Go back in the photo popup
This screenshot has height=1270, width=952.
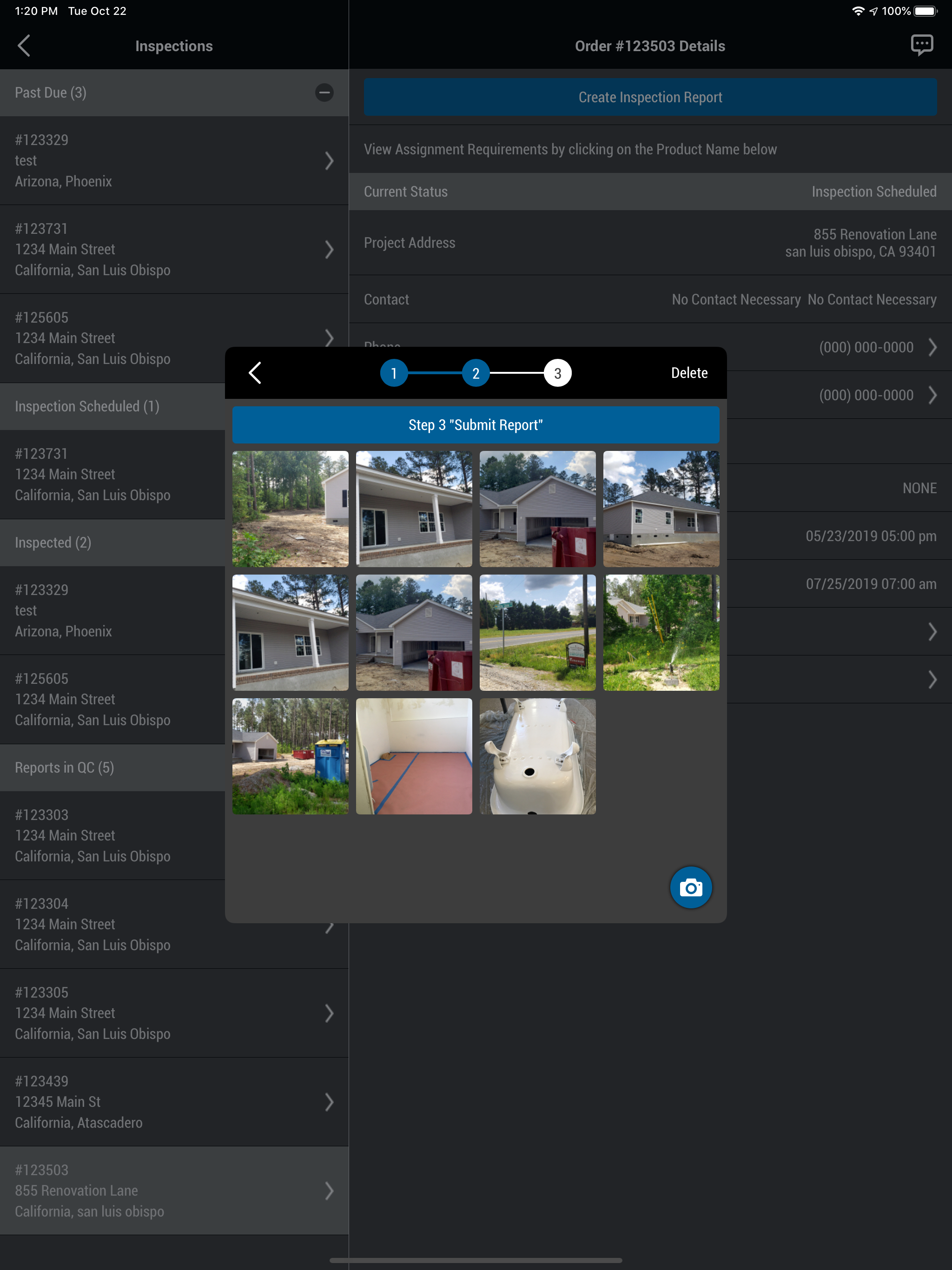pyautogui.click(x=255, y=373)
